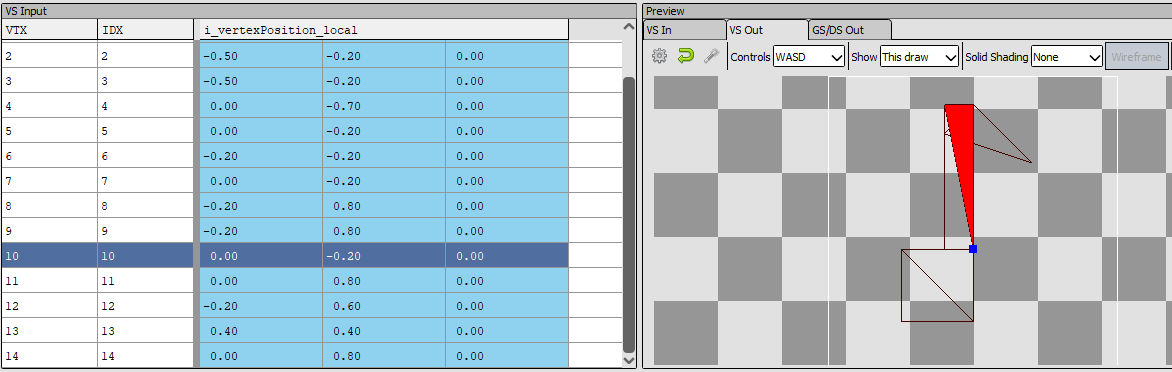
Task: Click the VS Input scrollbar up arrow
Action: pos(629,28)
